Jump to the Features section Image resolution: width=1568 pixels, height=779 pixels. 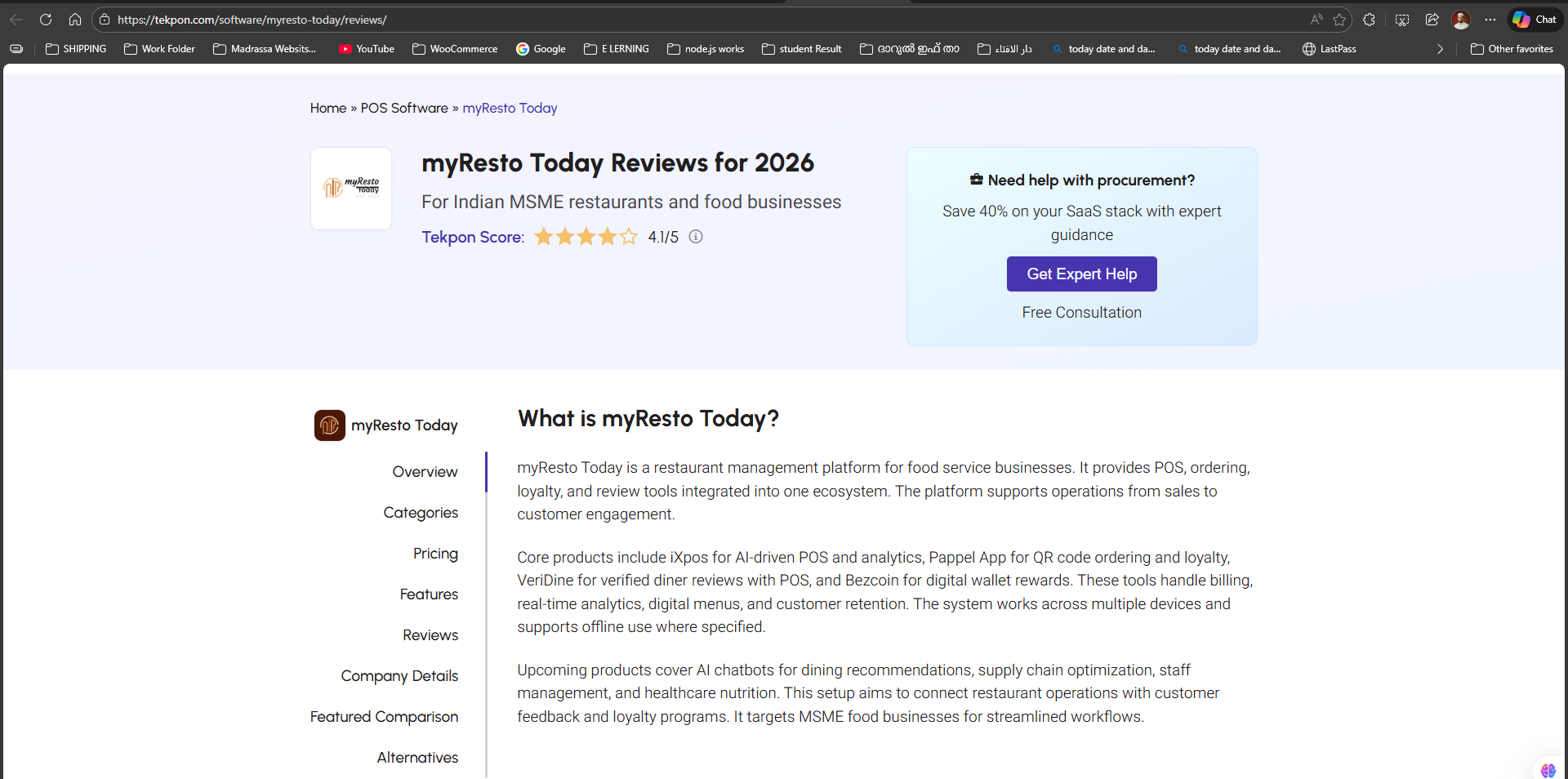click(429, 594)
